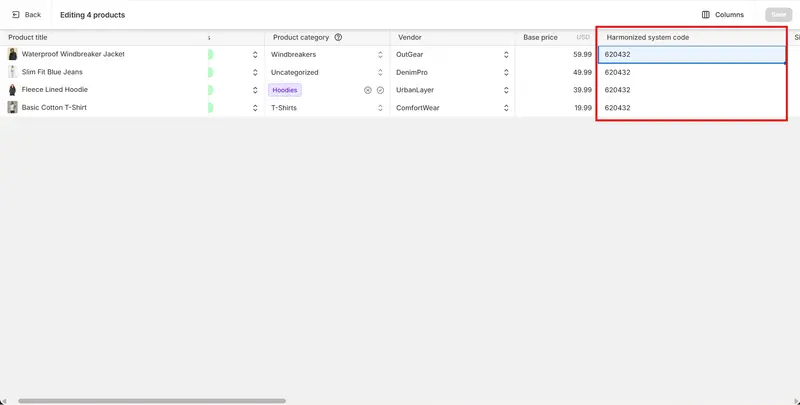Click the Product category column header
Screen dimensions: 800x405
tap(301, 37)
